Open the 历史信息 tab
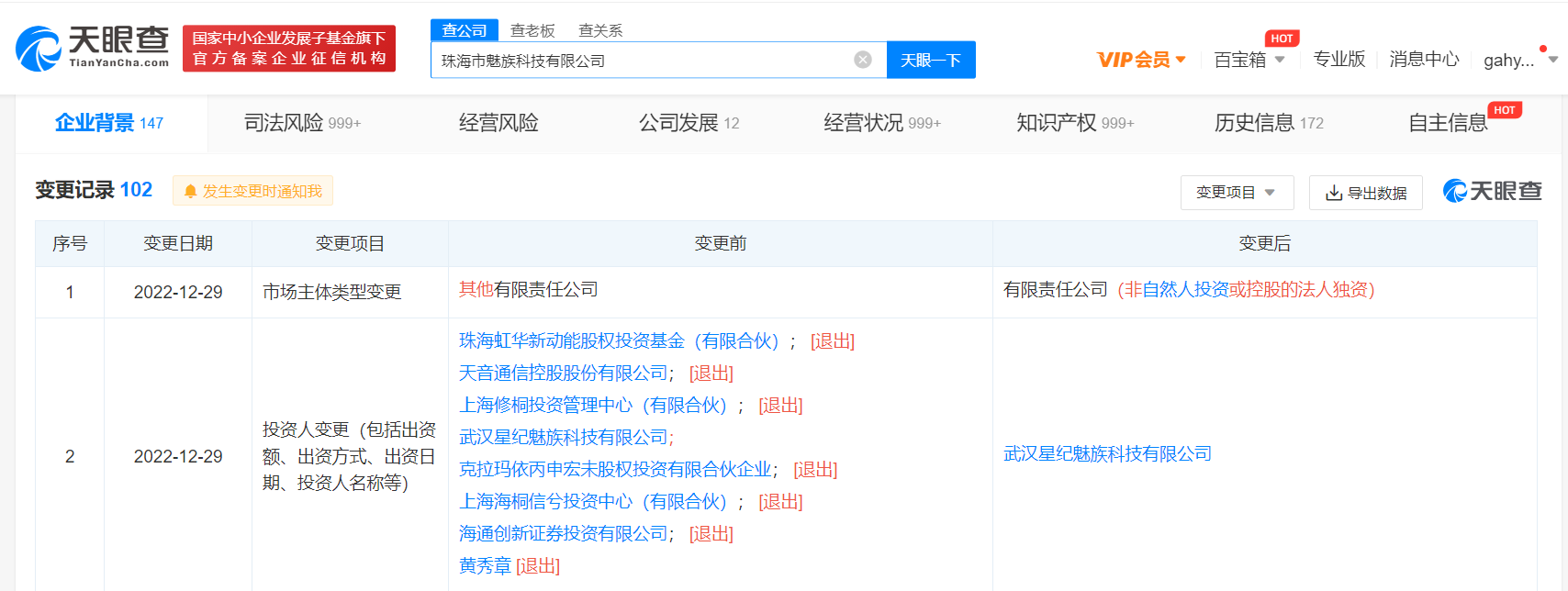Image resolution: width=1568 pixels, height=591 pixels. (1269, 123)
